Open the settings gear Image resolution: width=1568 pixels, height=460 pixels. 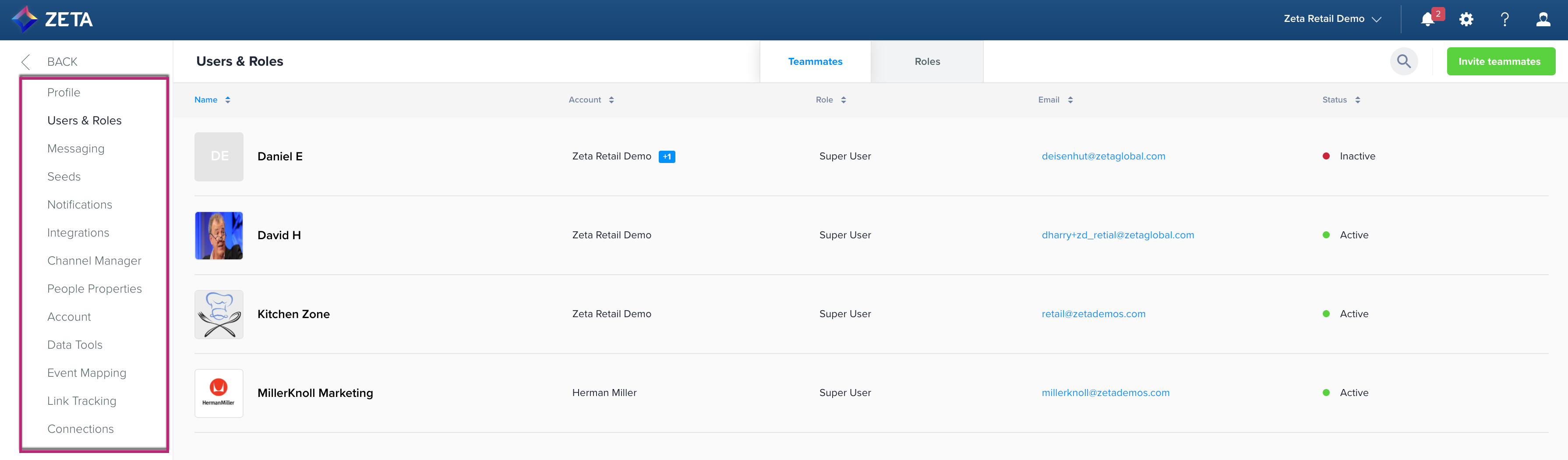(1466, 19)
